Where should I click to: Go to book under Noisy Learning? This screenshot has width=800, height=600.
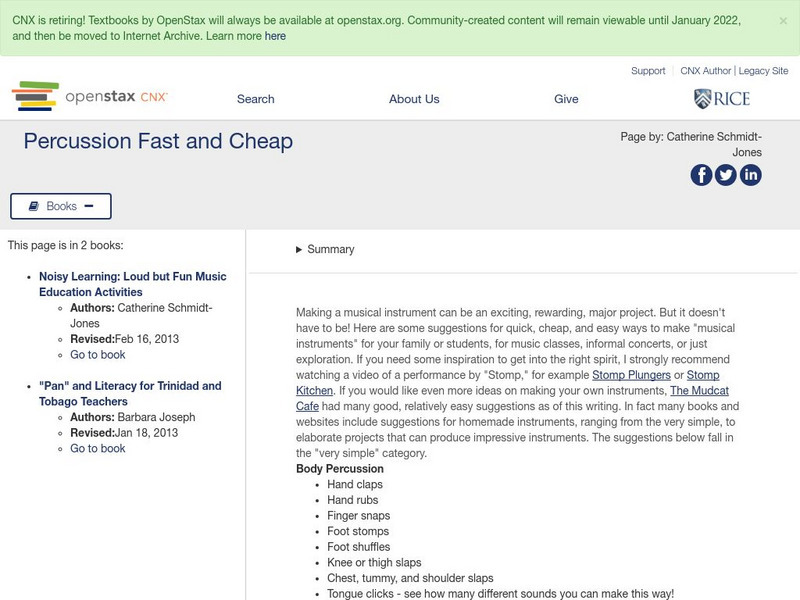(x=98, y=355)
